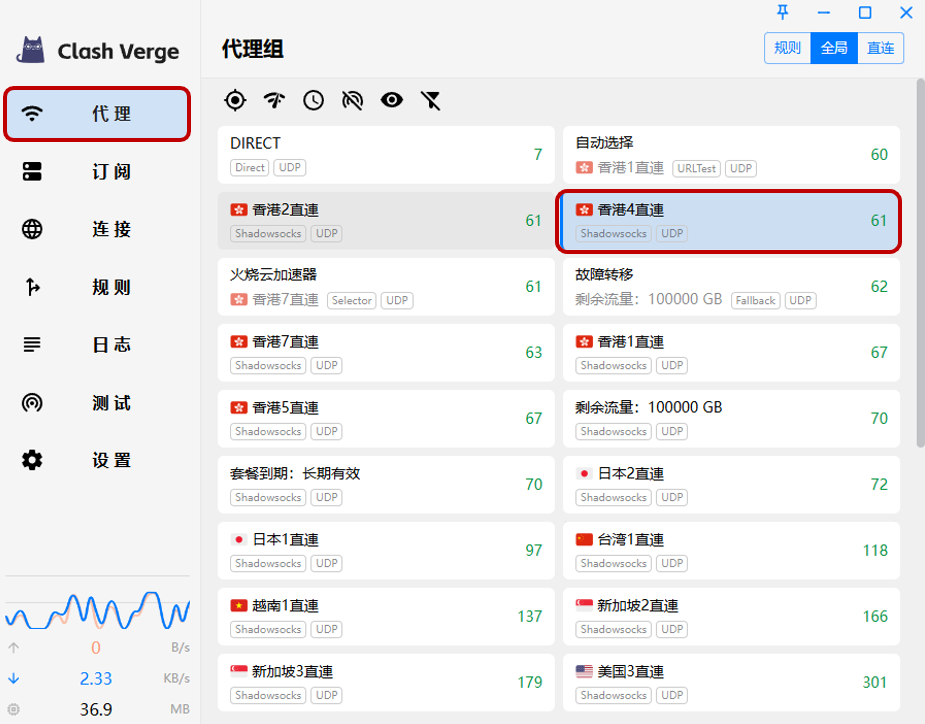Switch to 全局 global mode
The image size is (925, 724).
click(x=834, y=48)
